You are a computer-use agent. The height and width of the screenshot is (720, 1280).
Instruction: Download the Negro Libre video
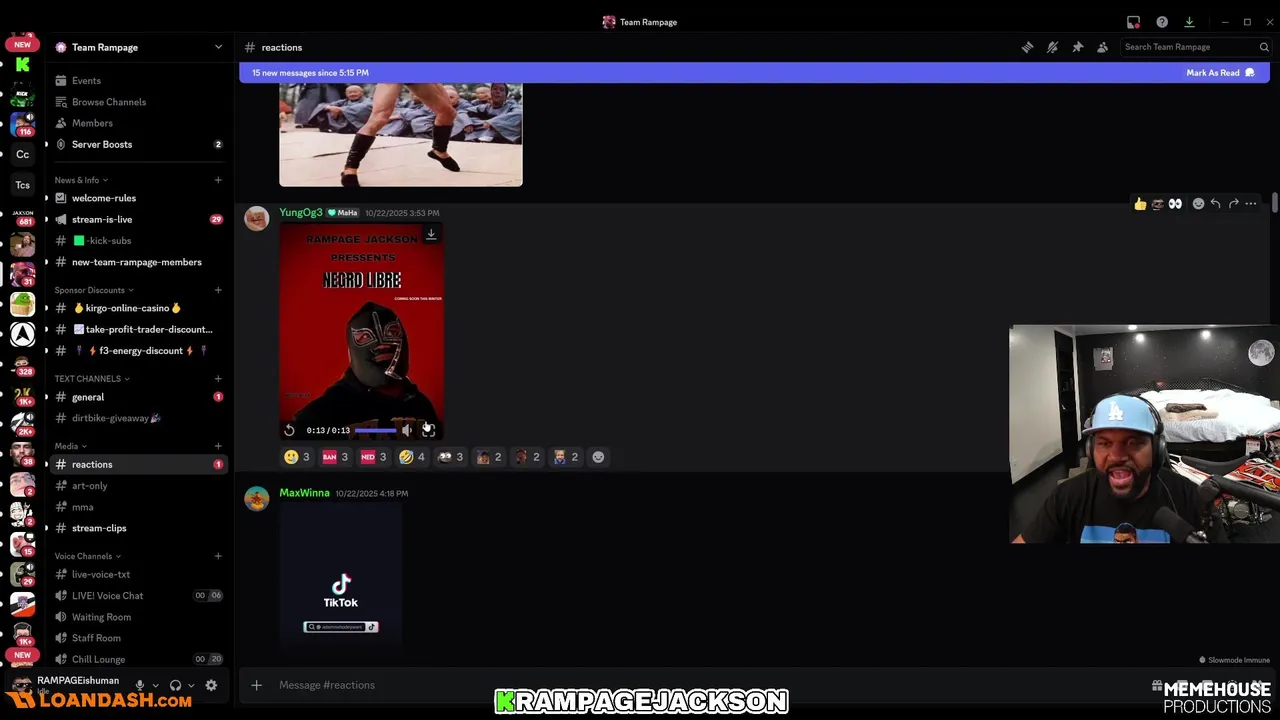[x=431, y=234]
